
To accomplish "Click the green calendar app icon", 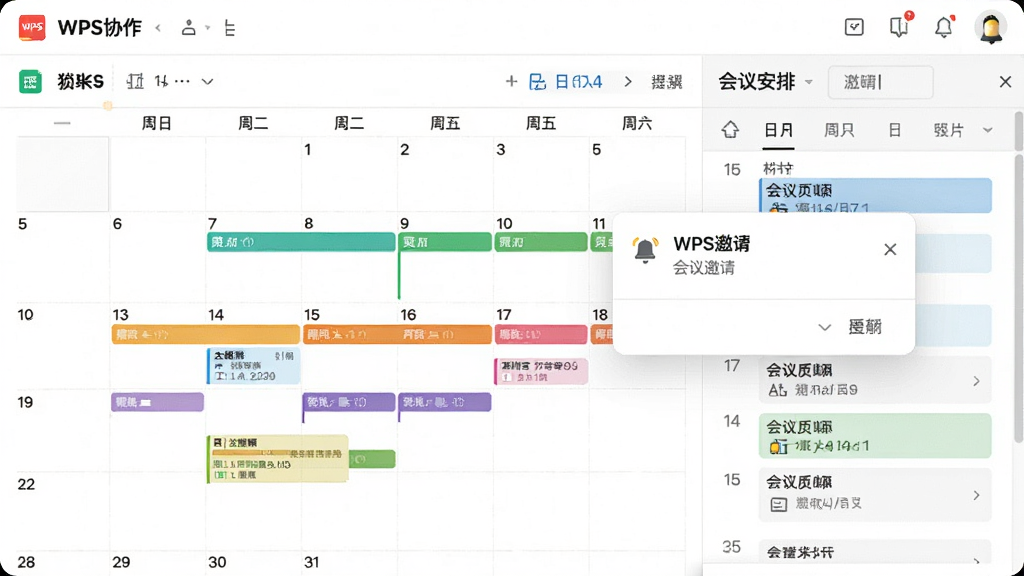I will (30, 82).
